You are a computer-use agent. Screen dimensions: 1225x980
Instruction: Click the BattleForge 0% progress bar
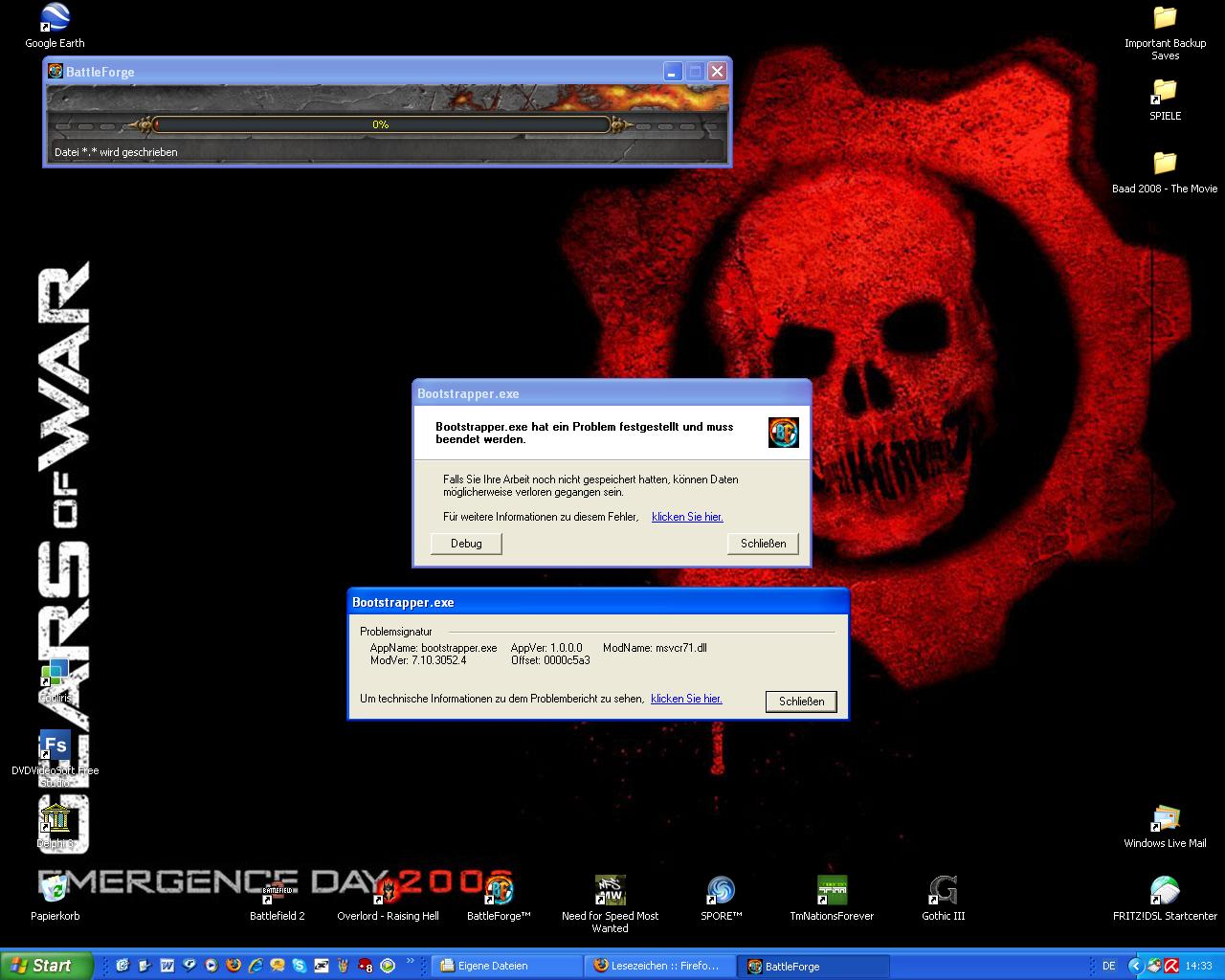(381, 124)
